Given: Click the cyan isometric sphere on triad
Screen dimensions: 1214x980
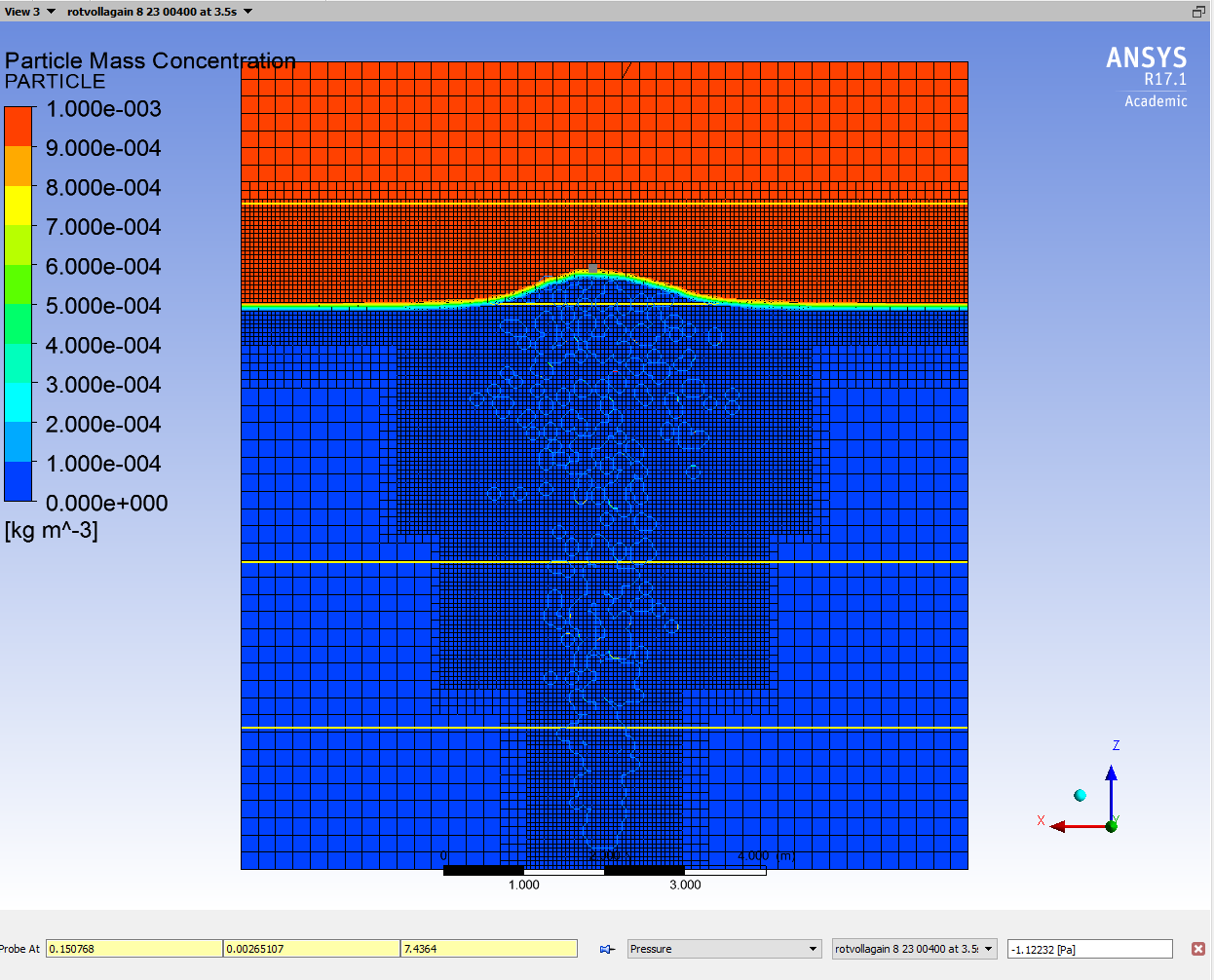Looking at the screenshot, I should [x=1080, y=796].
